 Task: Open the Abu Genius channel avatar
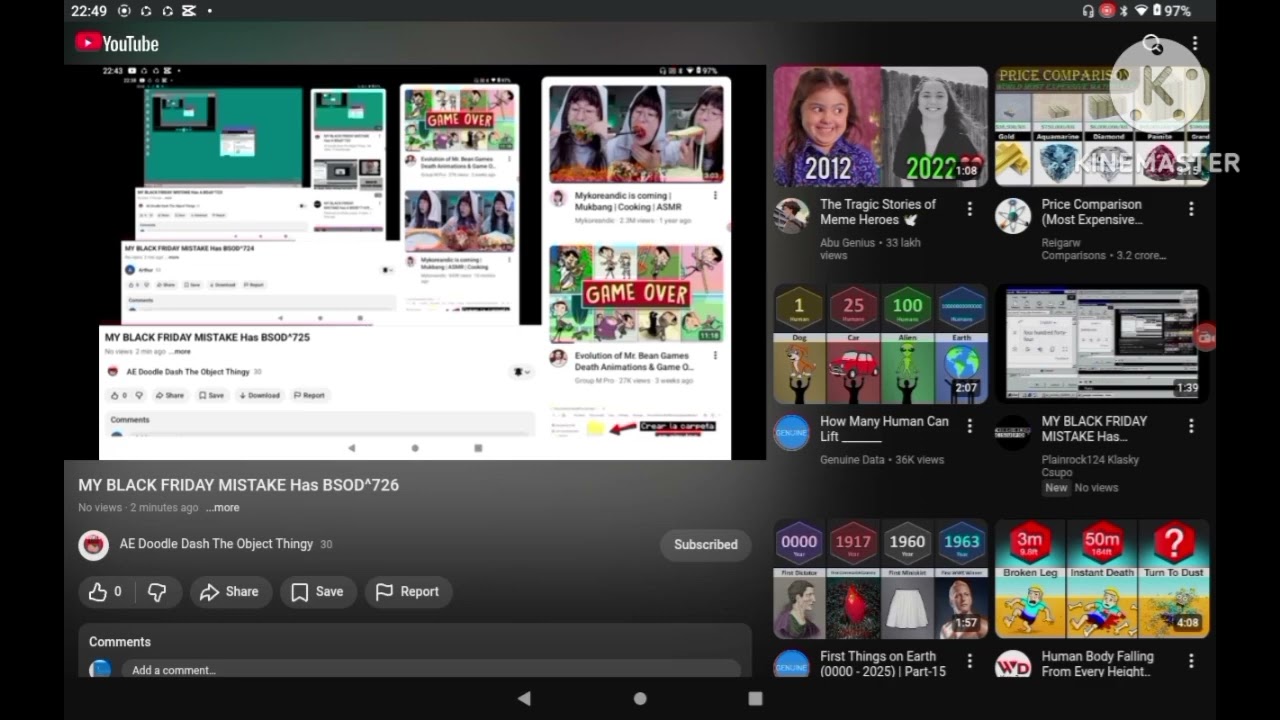(x=791, y=215)
